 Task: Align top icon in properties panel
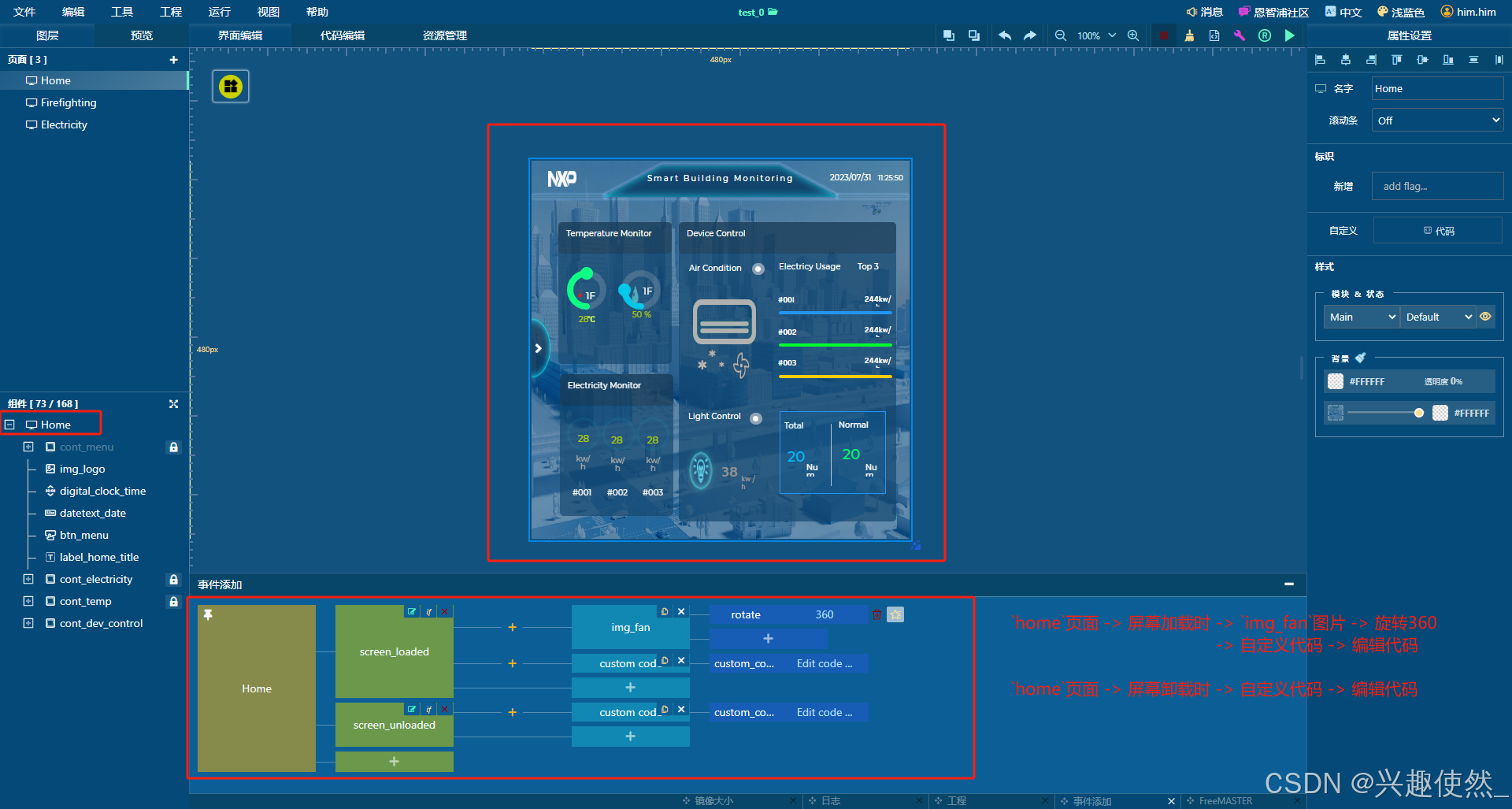point(1397,60)
